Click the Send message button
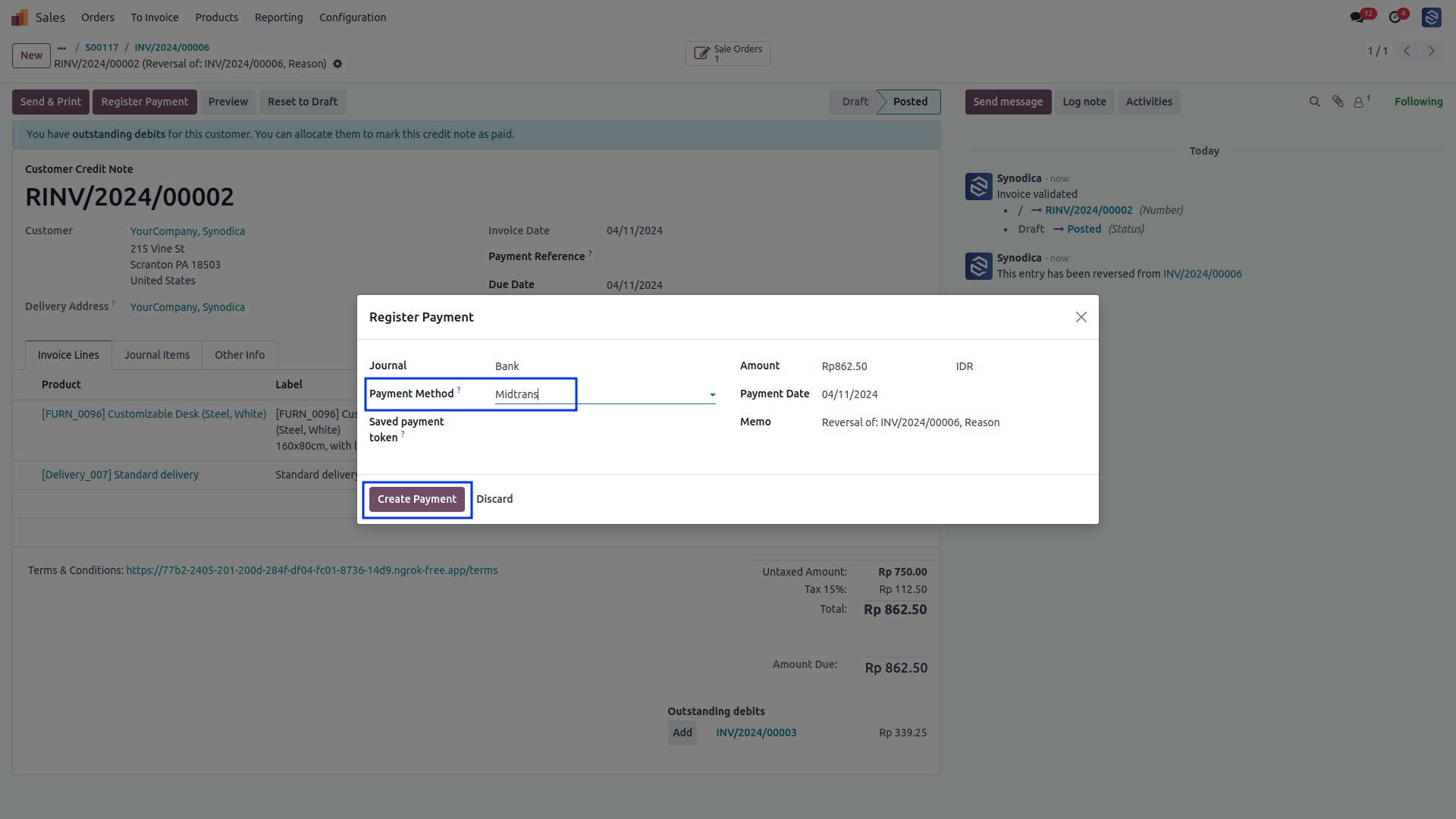 (x=1008, y=102)
